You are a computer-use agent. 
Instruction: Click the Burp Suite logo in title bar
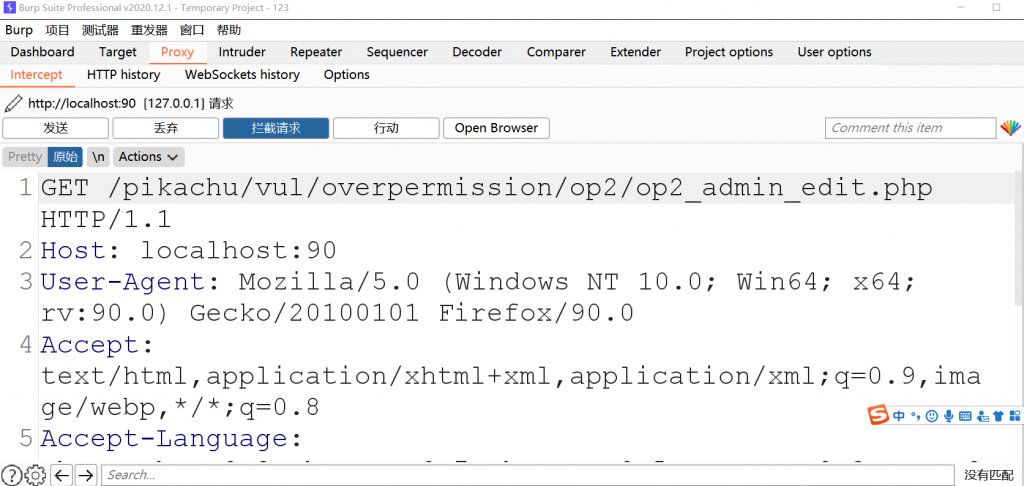click(9, 8)
